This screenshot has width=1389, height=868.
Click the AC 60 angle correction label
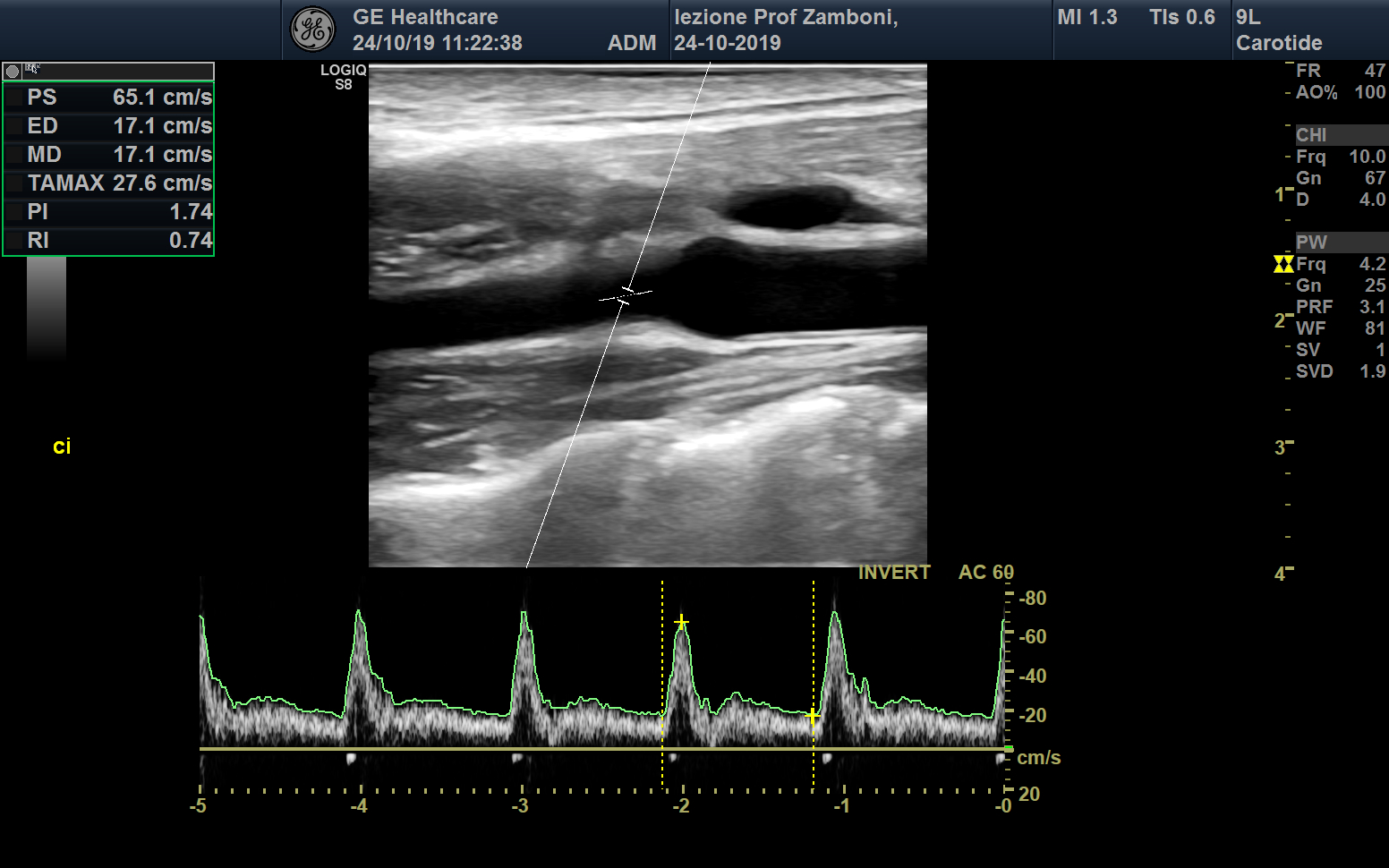pos(985,573)
